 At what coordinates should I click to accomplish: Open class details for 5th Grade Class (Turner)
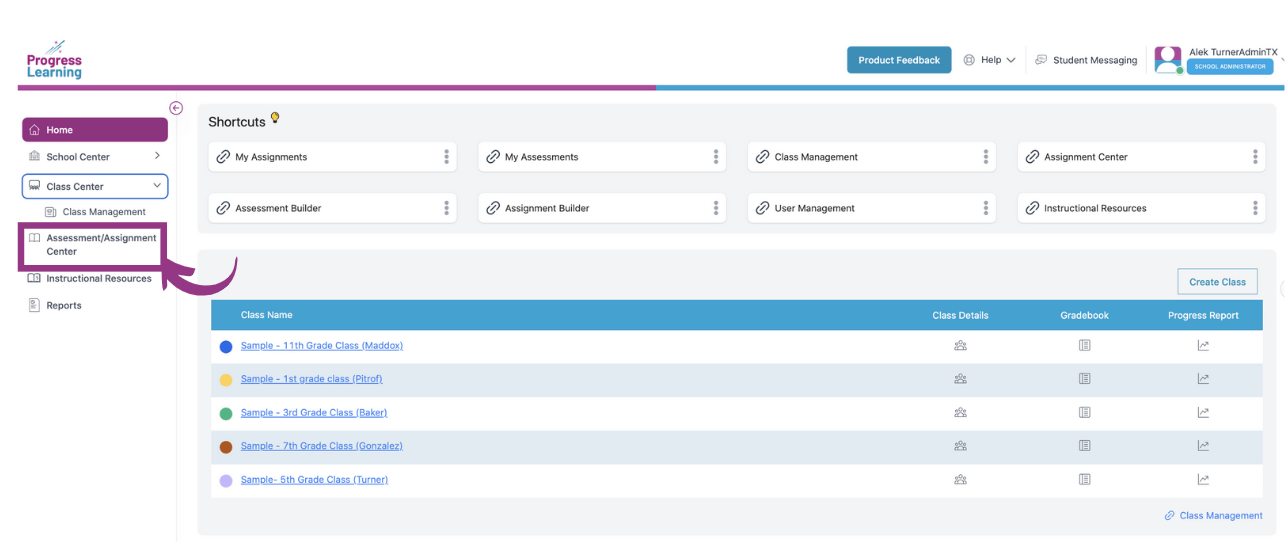[x=960, y=480]
